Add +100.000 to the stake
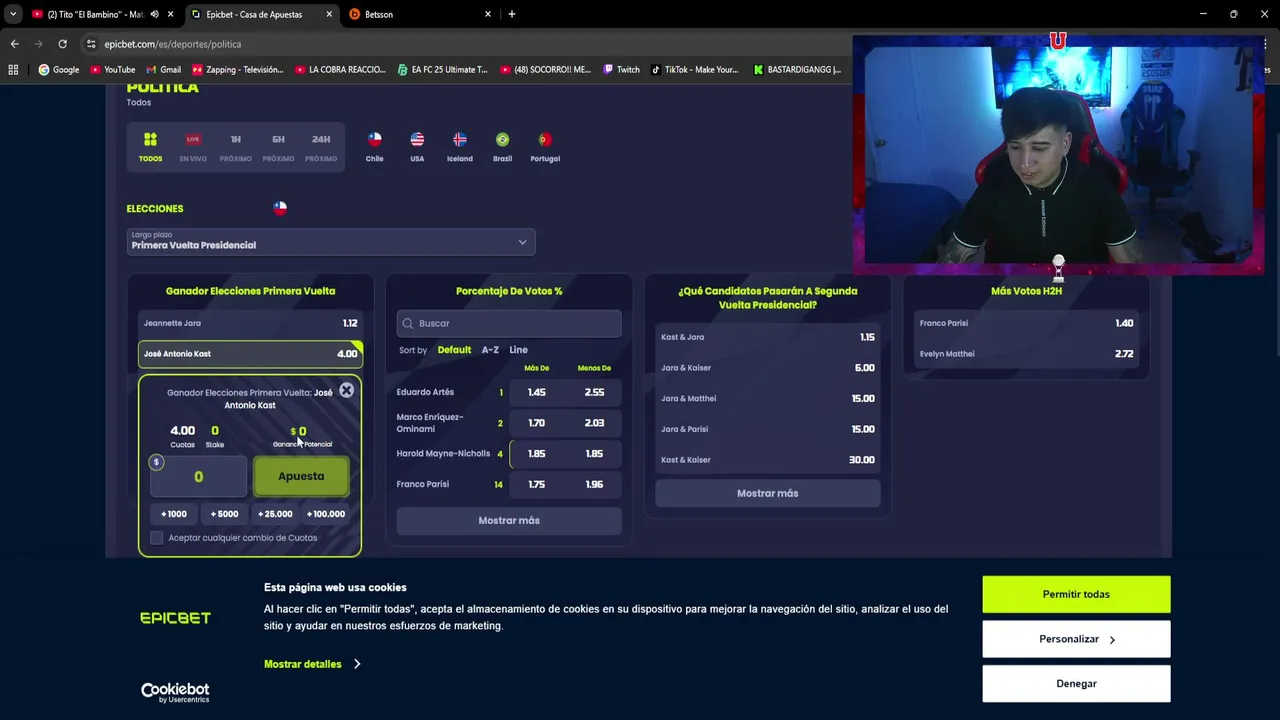The height and width of the screenshot is (720, 1280). (x=326, y=514)
